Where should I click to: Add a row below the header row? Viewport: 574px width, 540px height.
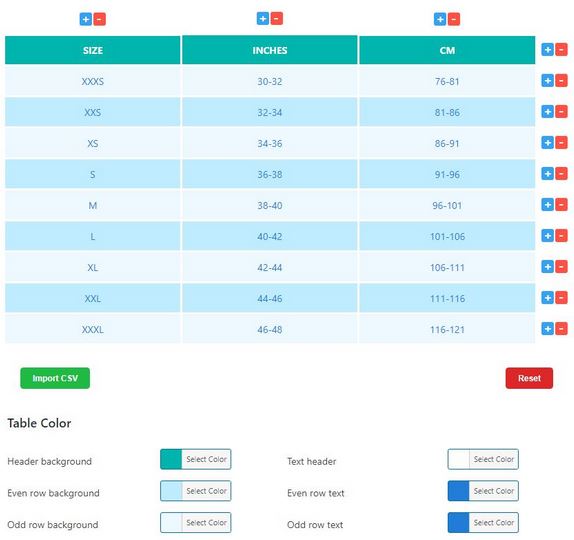click(547, 49)
